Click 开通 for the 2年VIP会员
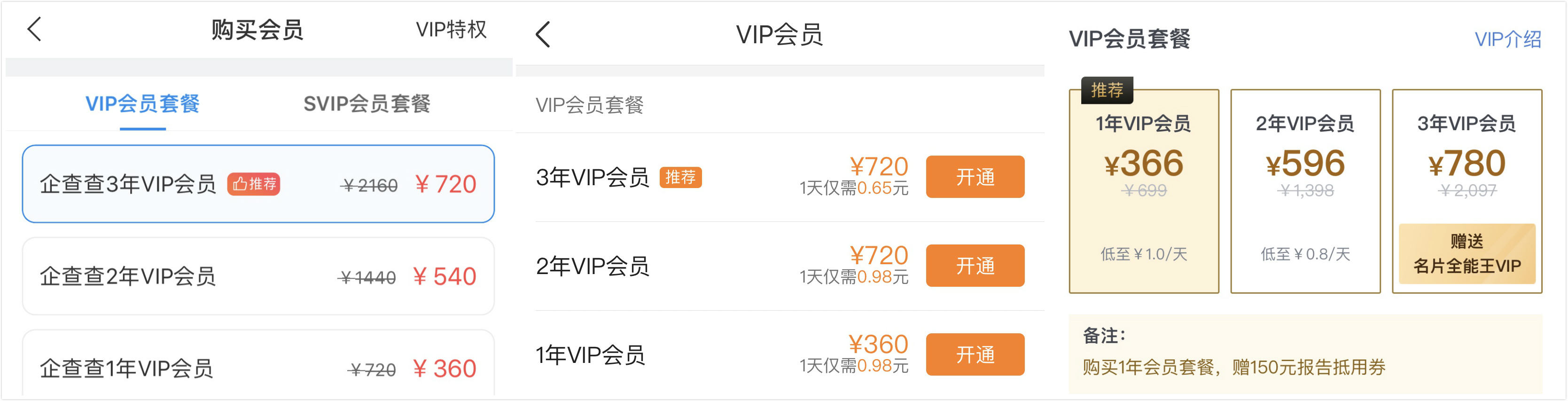This screenshot has width=1568, height=401. click(975, 266)
